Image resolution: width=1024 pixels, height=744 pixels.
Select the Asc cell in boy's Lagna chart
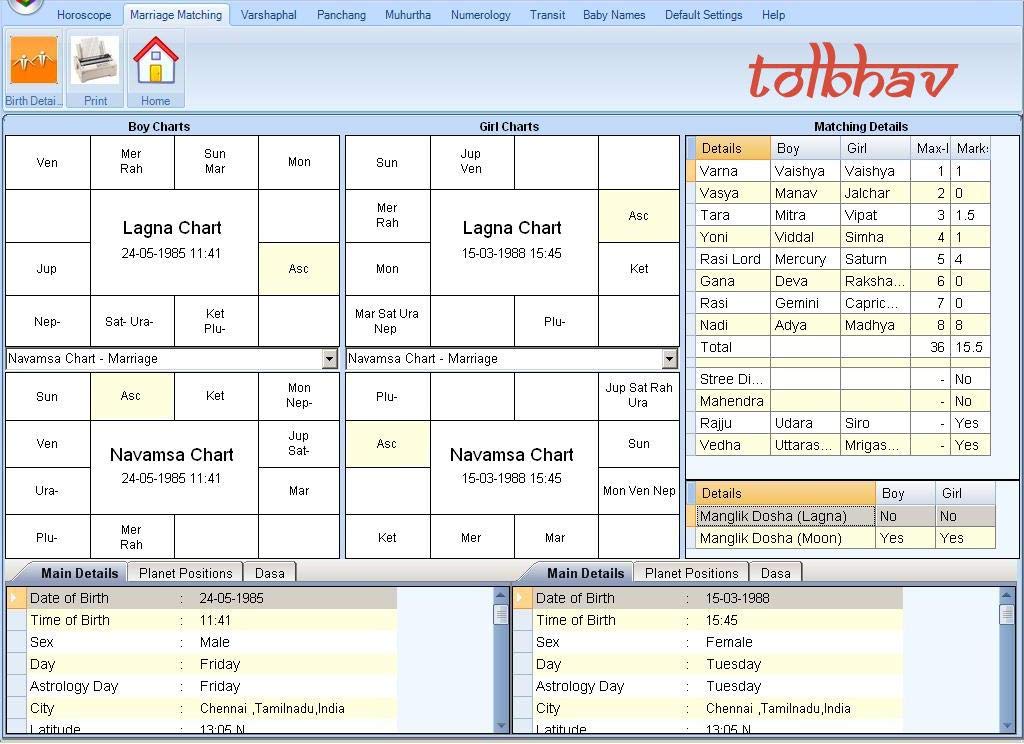[298, 269]
